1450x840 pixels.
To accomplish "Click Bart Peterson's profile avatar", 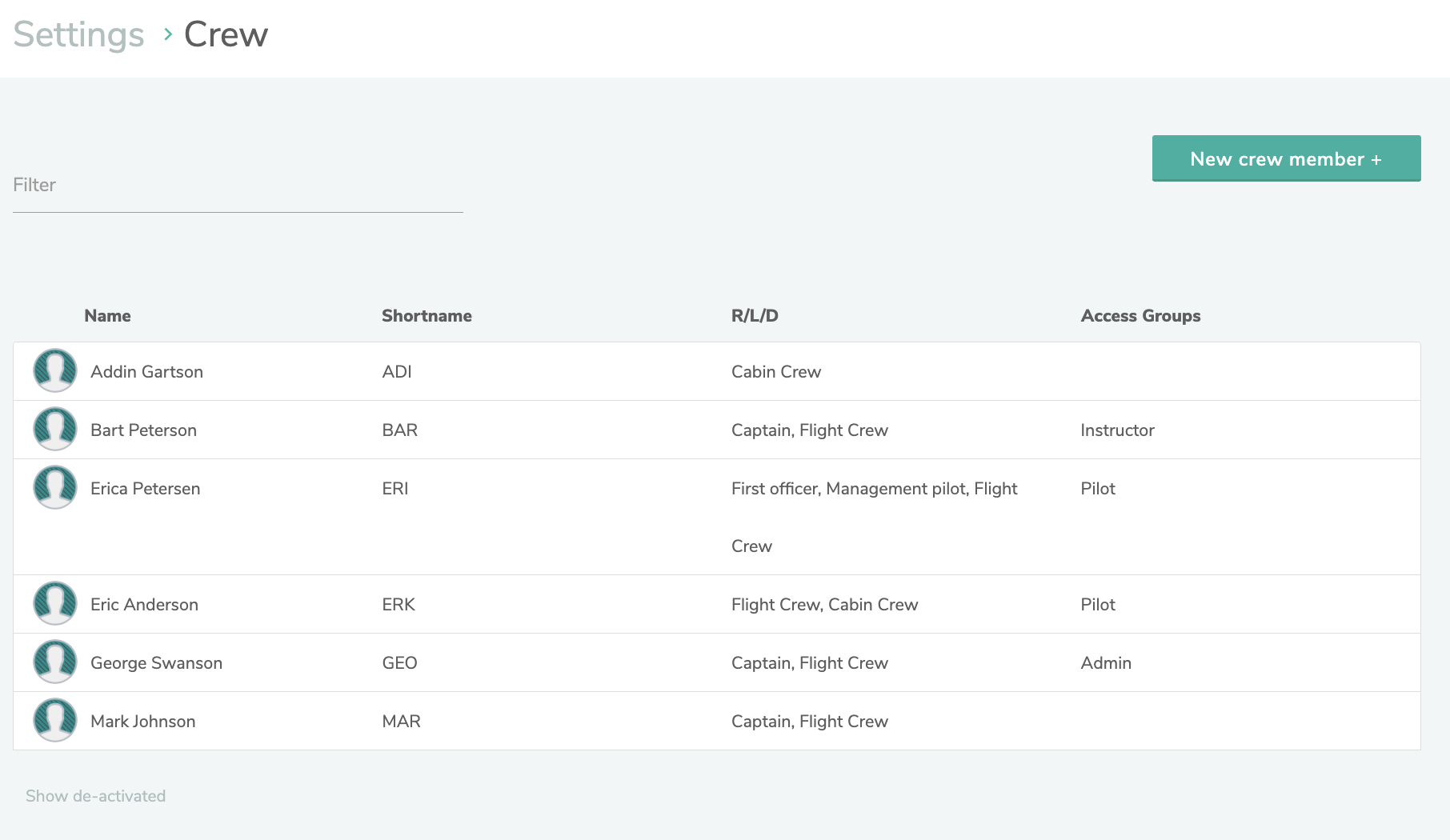I will [x=54, y=429].
